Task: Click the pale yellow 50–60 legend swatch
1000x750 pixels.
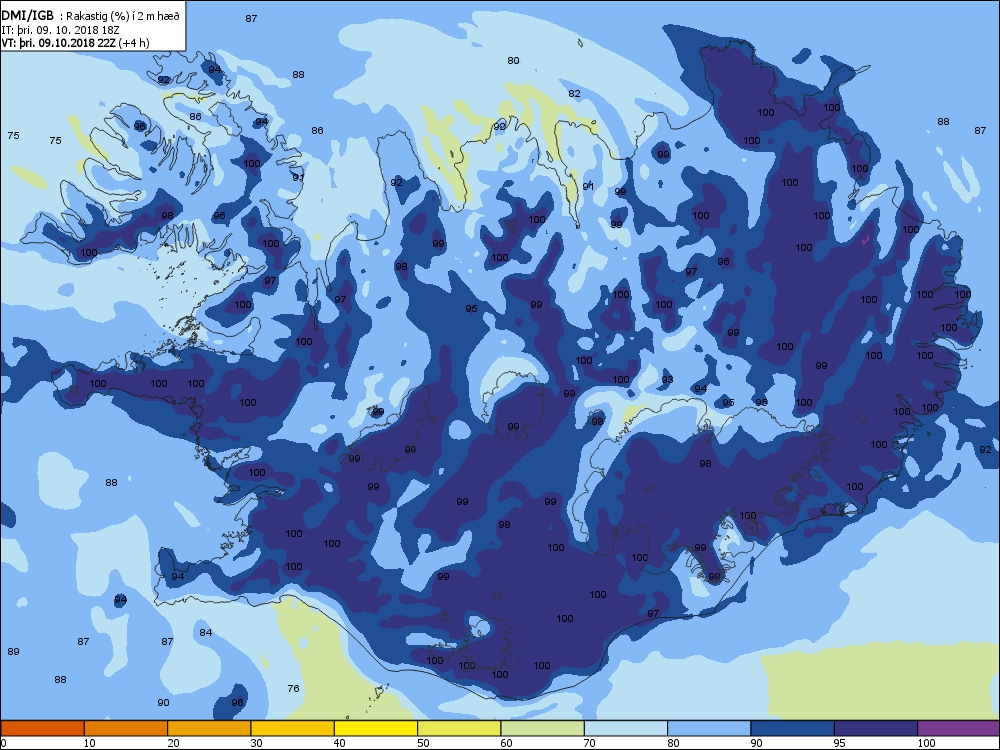Action: [459, 728]
